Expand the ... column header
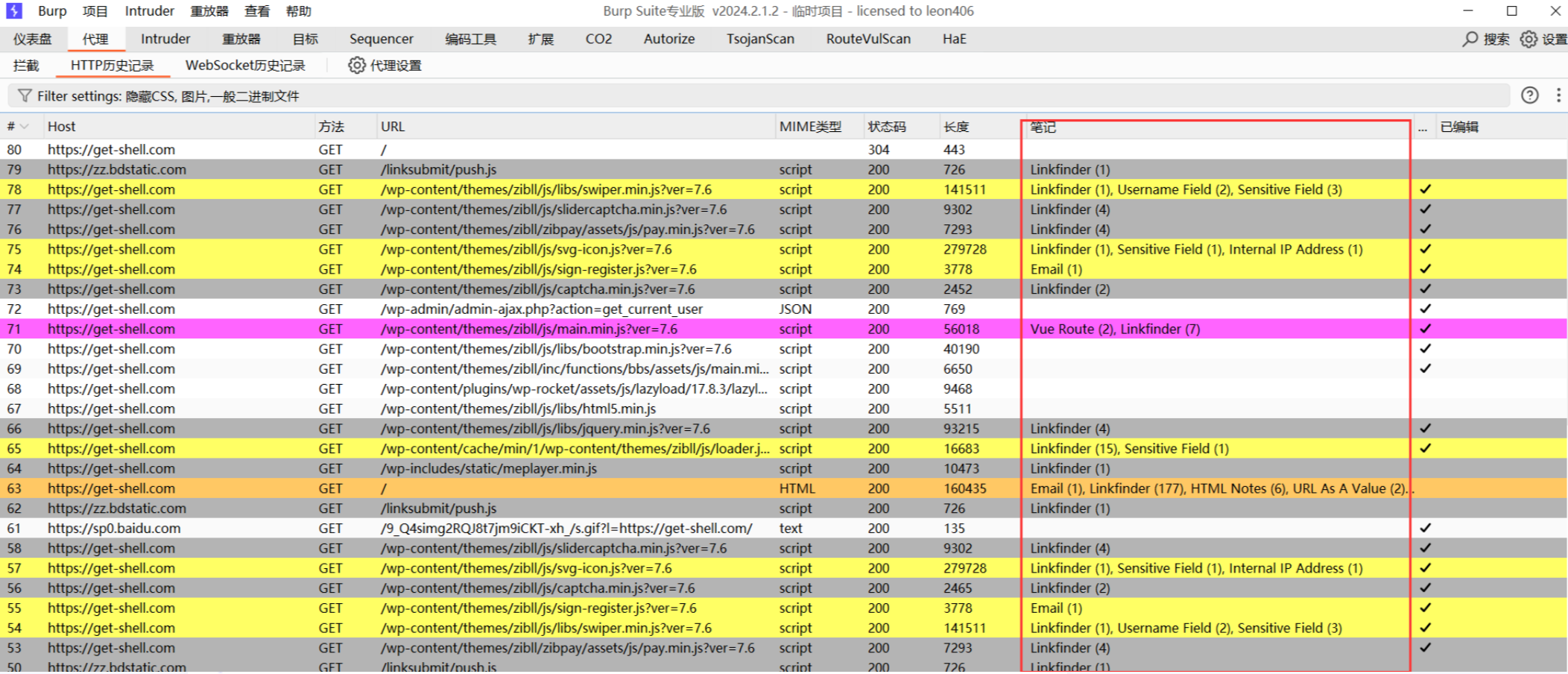This screenshot has height=674, width=1568. click(1422, 127)
